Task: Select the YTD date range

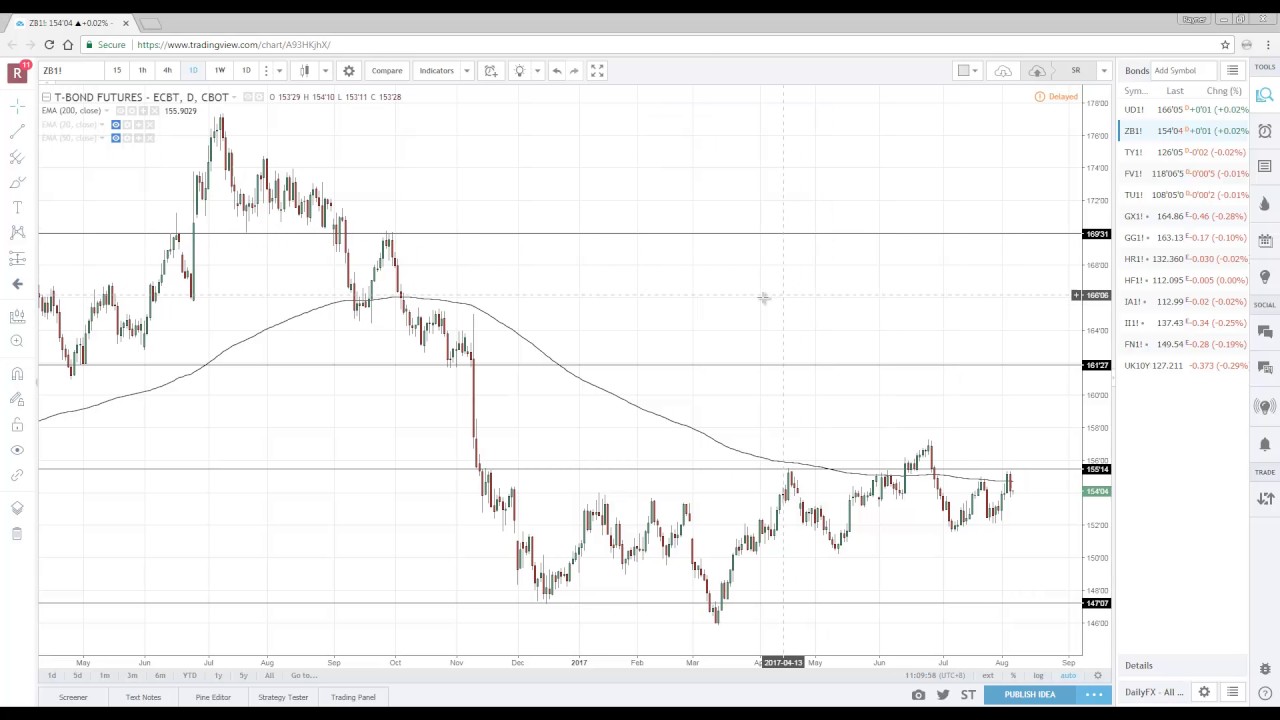Action: pos(189,676)
